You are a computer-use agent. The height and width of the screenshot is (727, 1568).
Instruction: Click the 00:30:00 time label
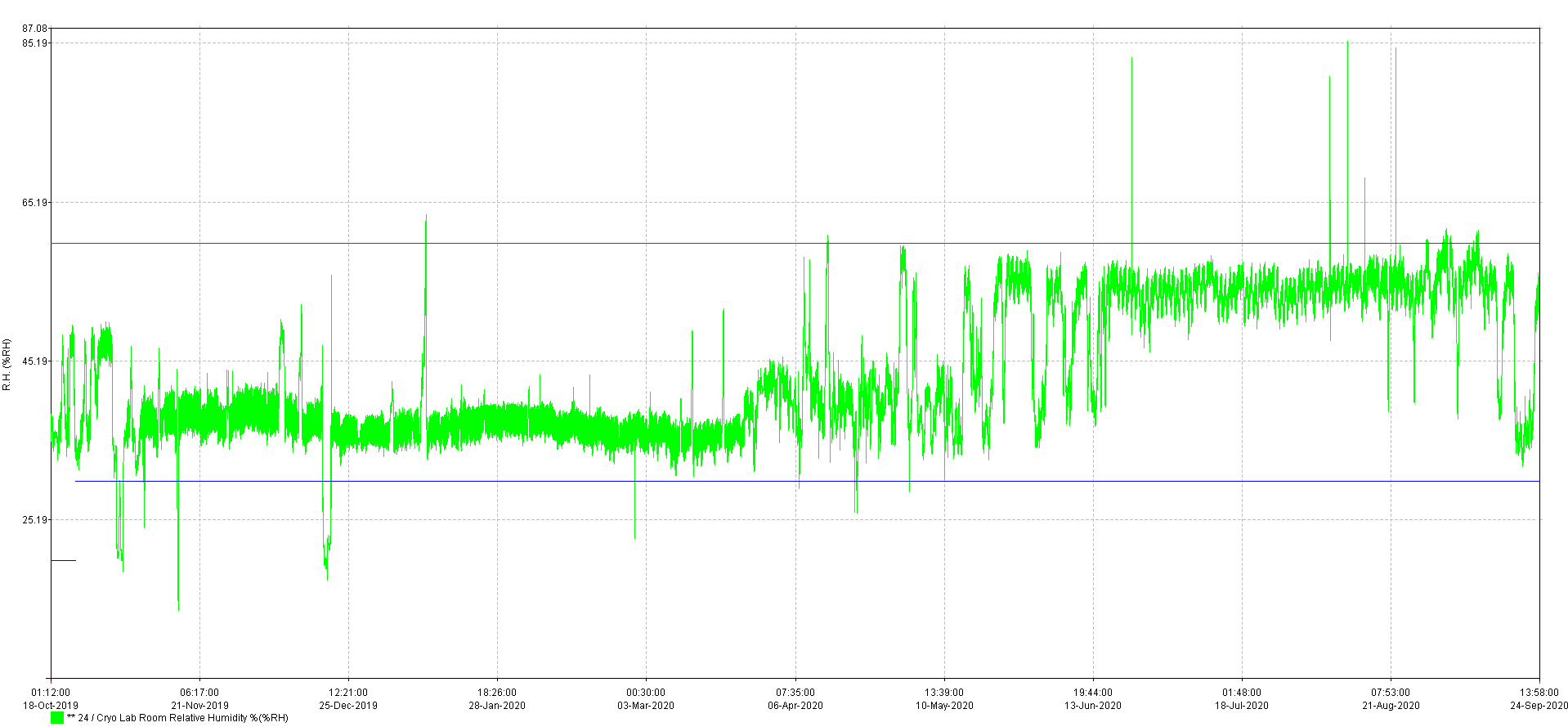(x=646, y=693)
